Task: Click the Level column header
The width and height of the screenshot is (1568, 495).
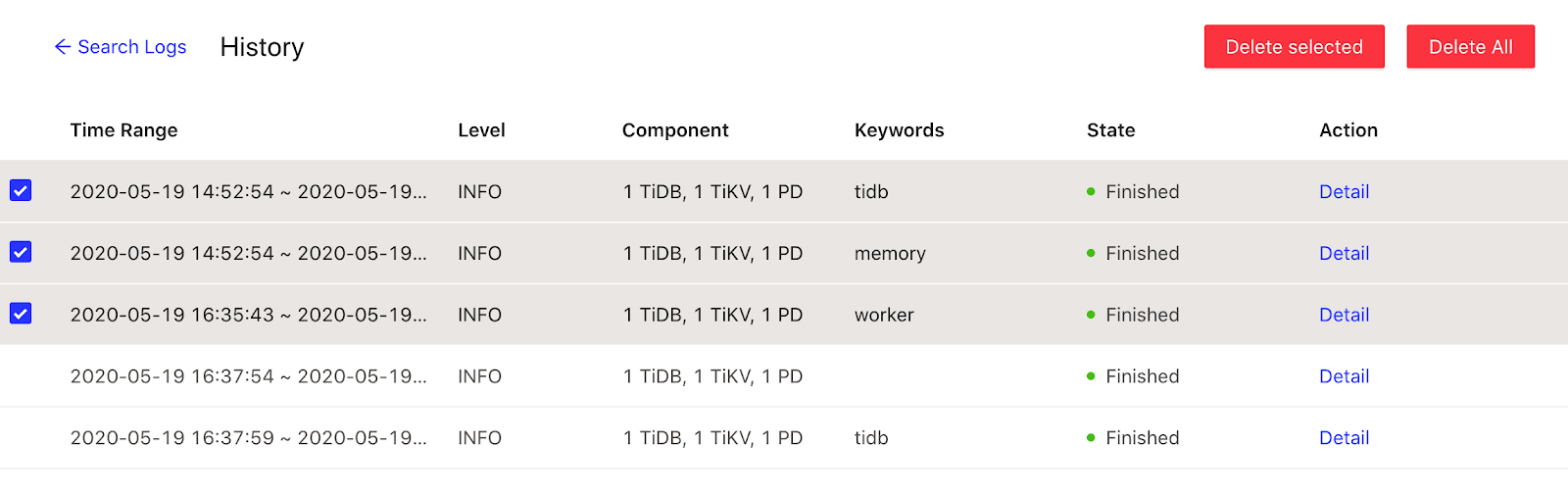Action: point(481,130)
